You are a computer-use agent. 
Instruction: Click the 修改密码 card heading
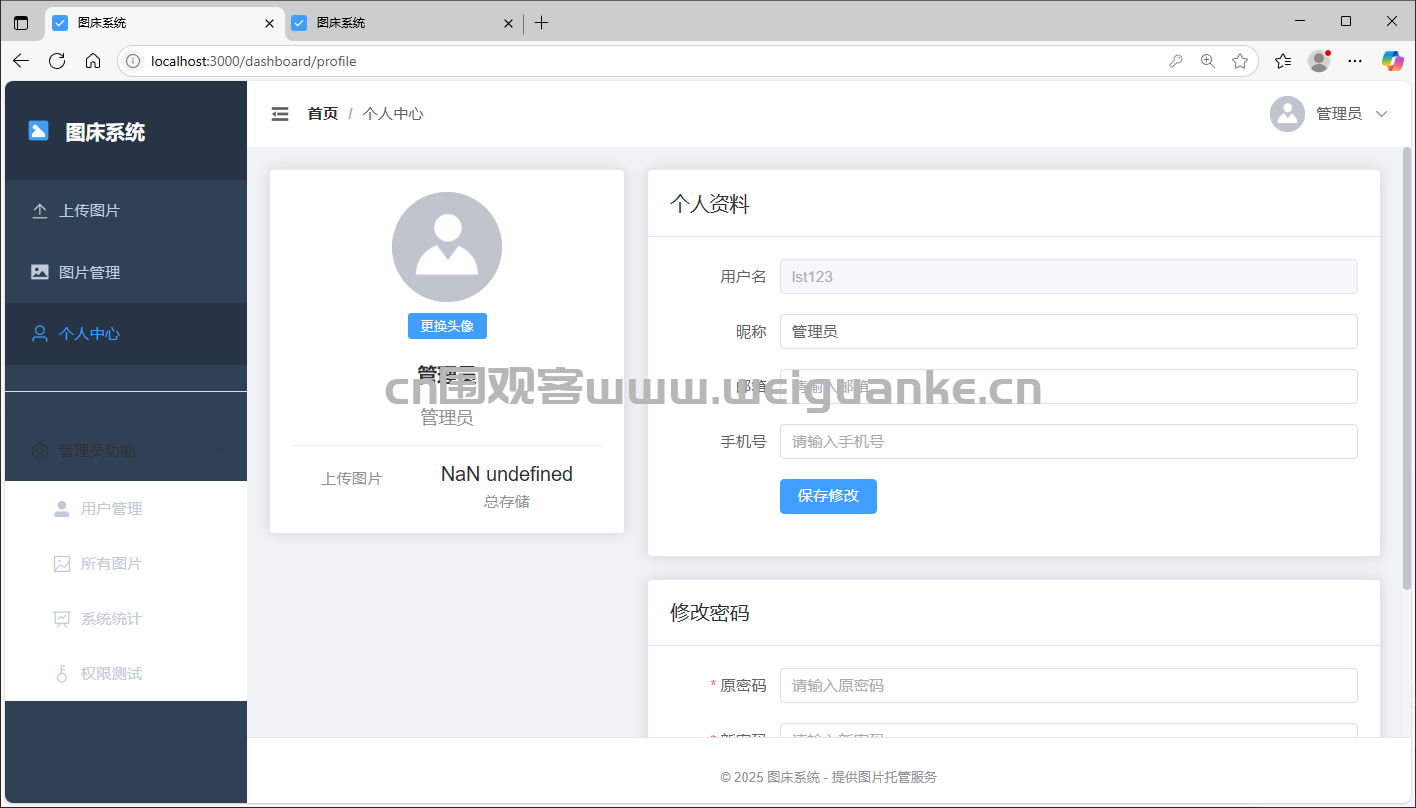point(710,613)
